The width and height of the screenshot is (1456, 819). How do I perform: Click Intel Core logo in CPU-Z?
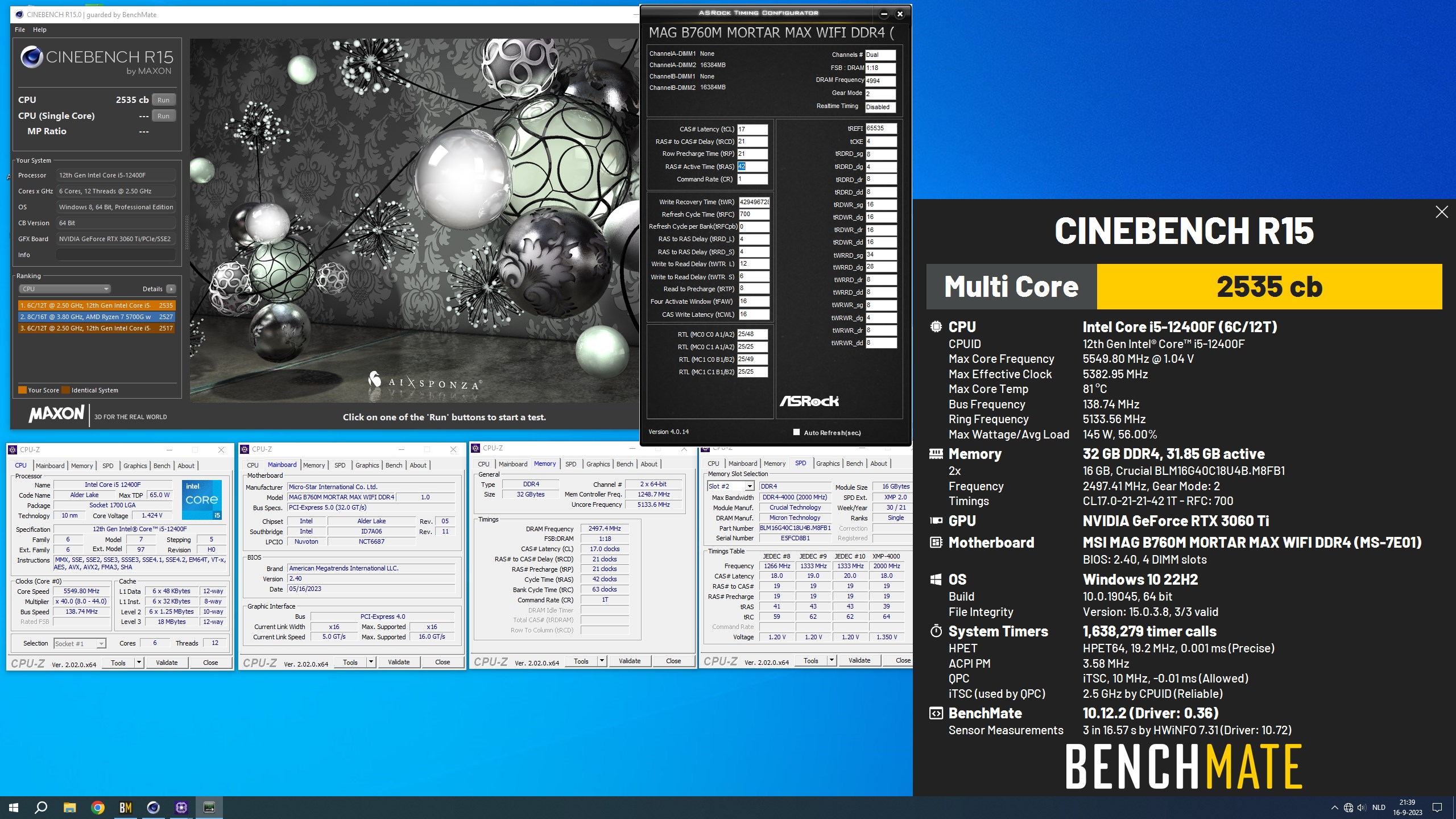pyautogui.click(x=202, y=500)
